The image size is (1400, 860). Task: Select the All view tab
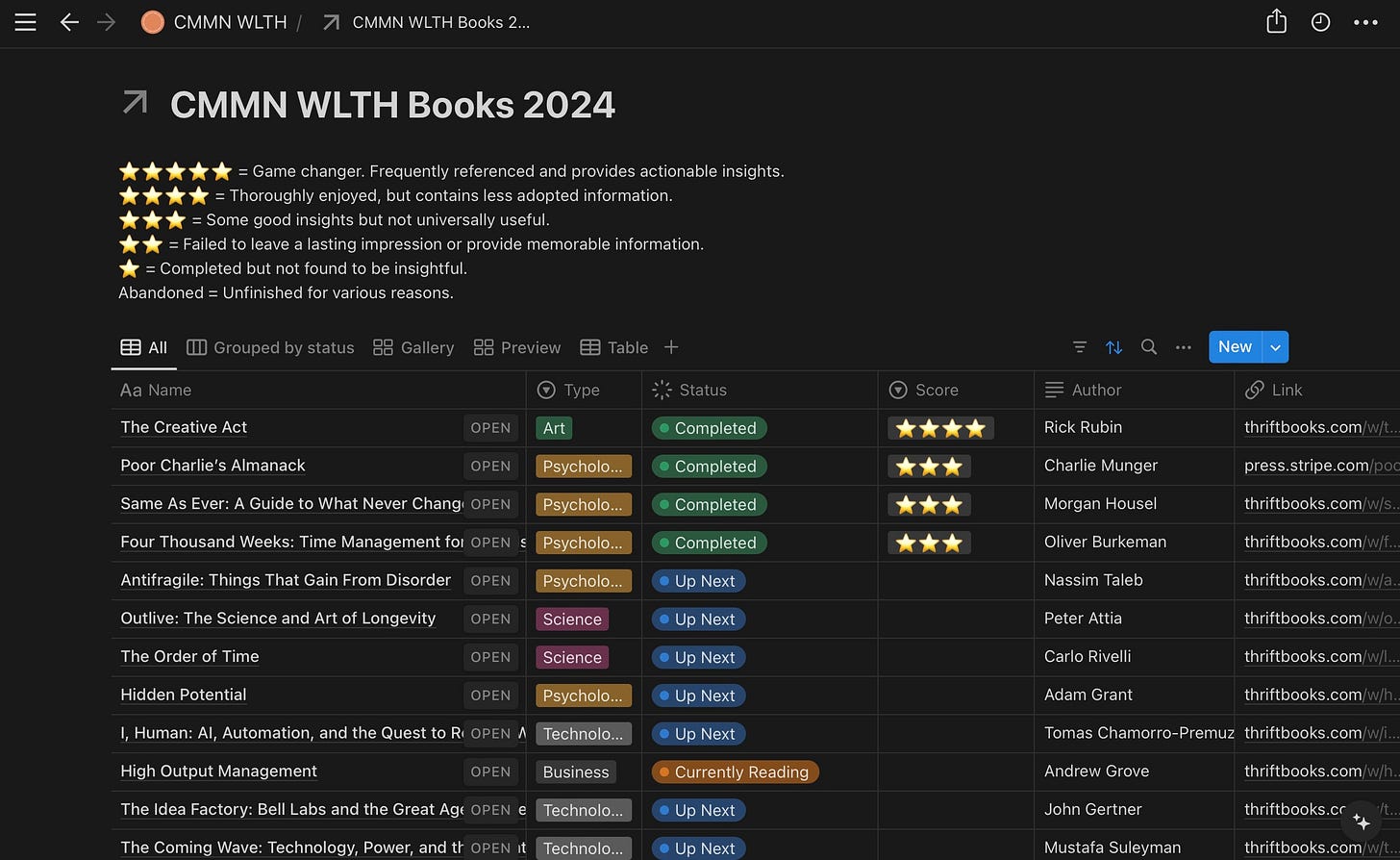point(144,347)
